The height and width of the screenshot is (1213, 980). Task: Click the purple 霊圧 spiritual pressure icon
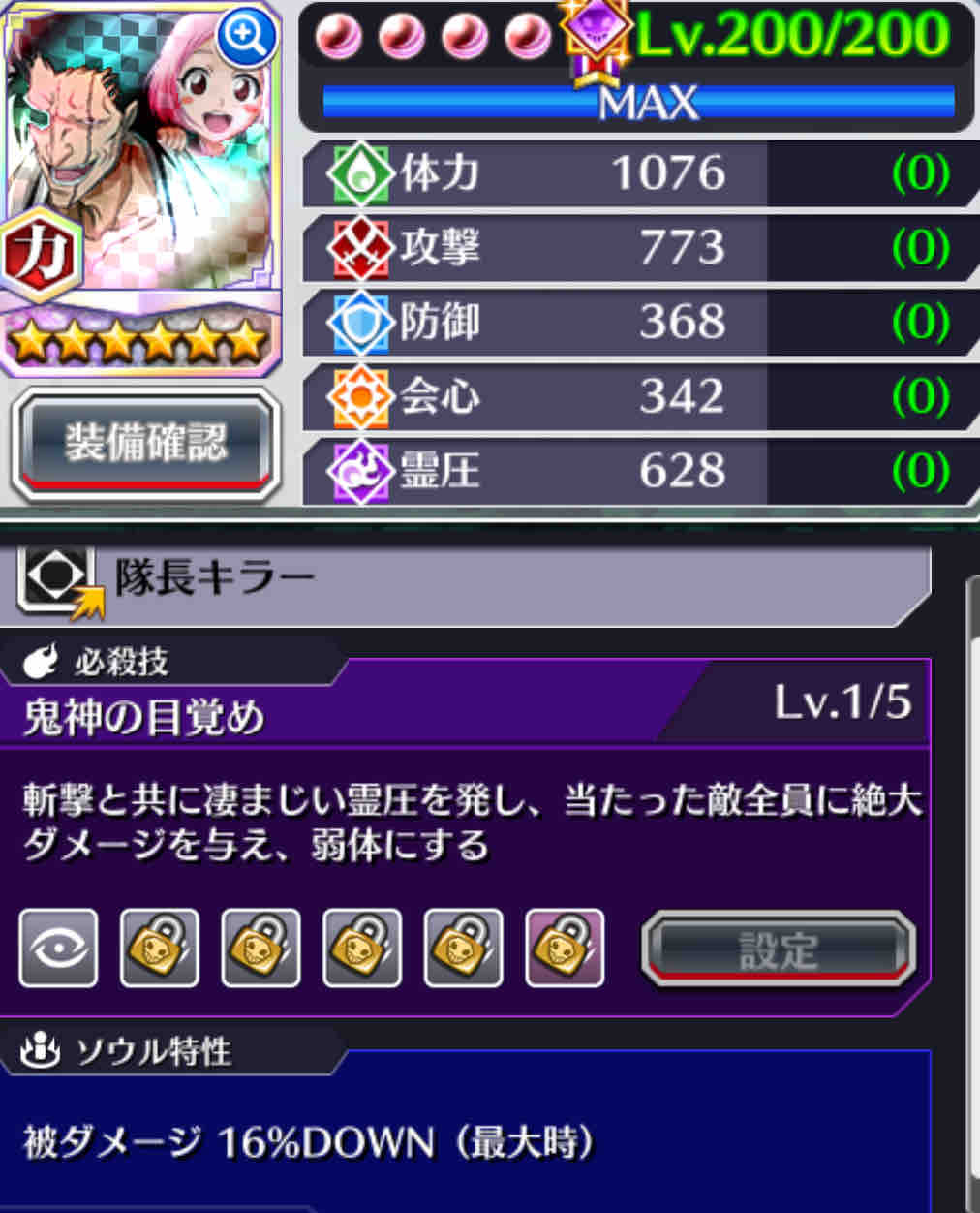click(359, 471)
